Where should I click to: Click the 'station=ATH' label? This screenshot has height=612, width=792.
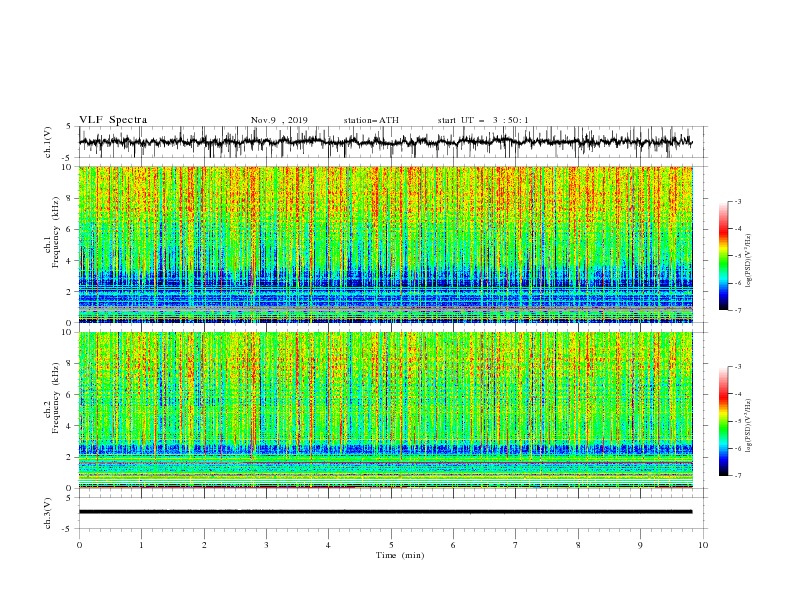pos(371,120)
